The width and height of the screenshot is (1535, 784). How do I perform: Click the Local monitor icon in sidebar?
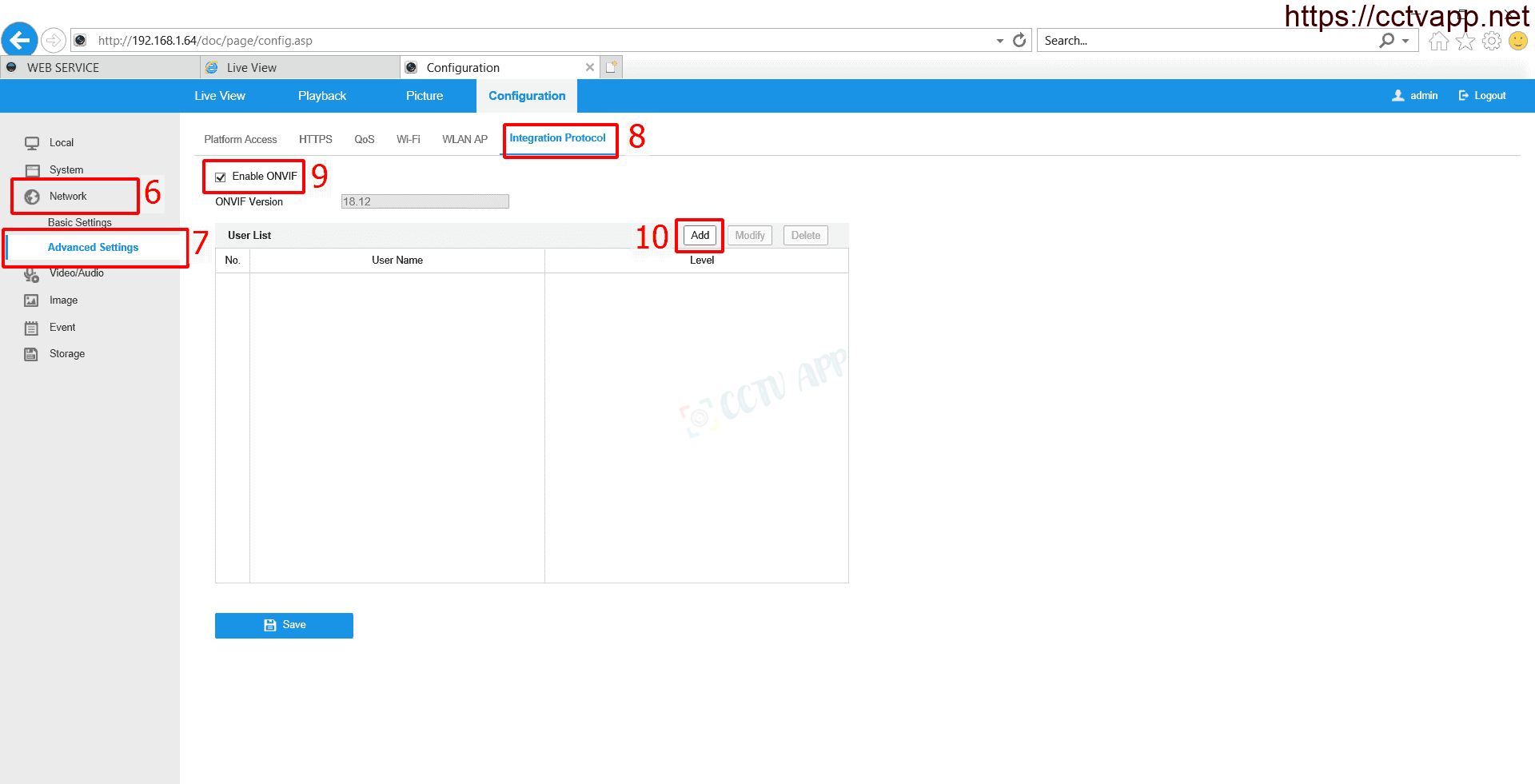coord(32,143)
